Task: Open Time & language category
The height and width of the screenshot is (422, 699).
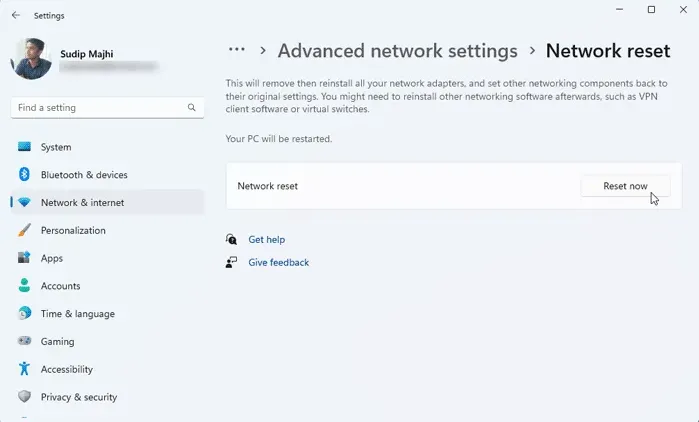Action: pyautogui.click(x=107, y=314)
